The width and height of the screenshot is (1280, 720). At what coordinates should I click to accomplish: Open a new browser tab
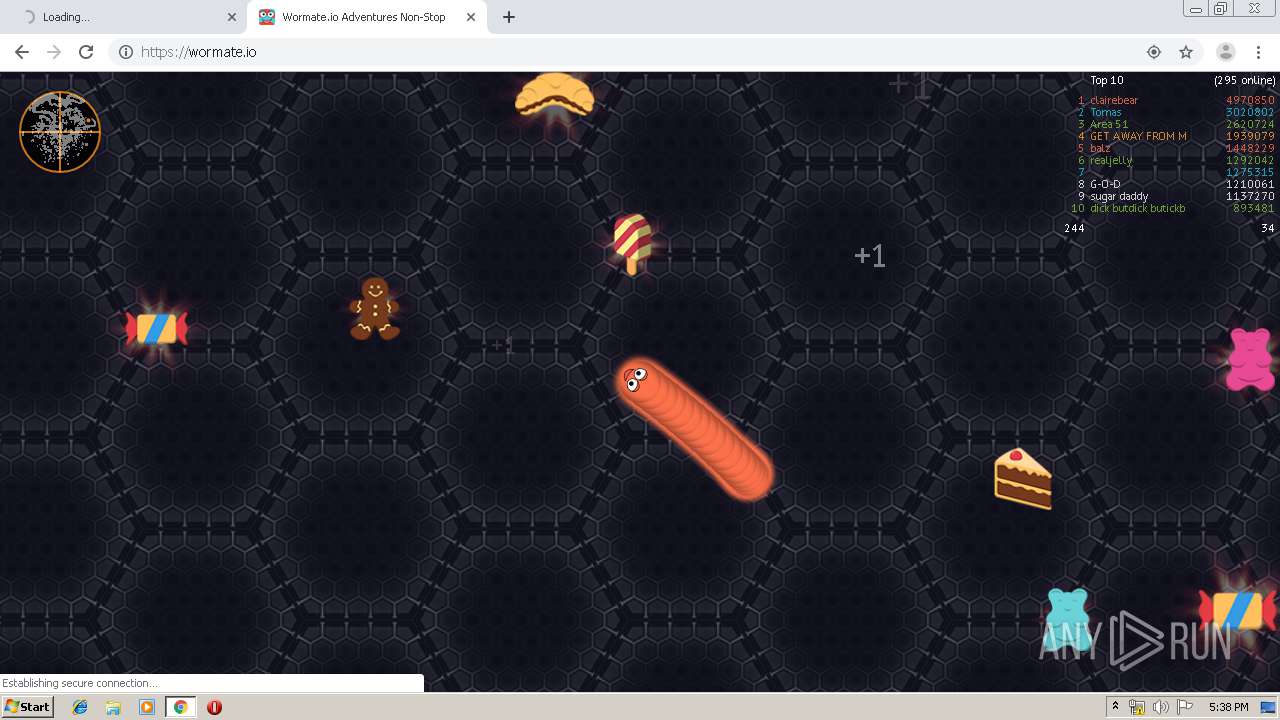(508, 17)
